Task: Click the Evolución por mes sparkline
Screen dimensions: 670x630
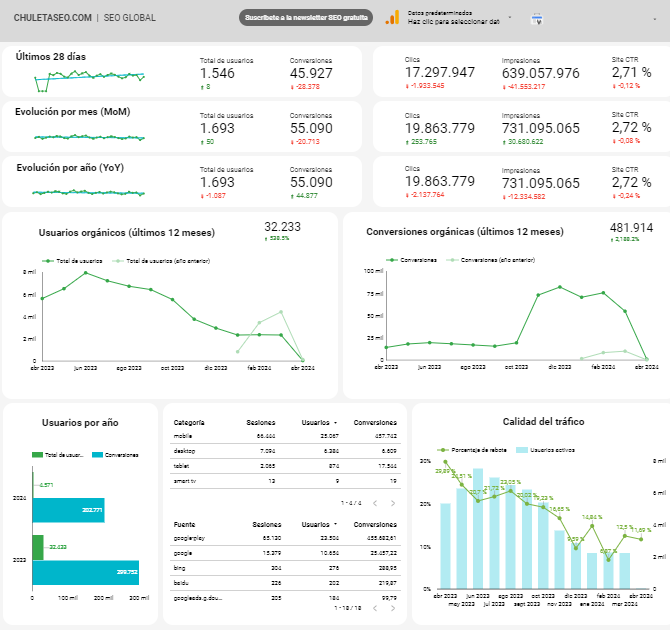Action: pos(89,137)
